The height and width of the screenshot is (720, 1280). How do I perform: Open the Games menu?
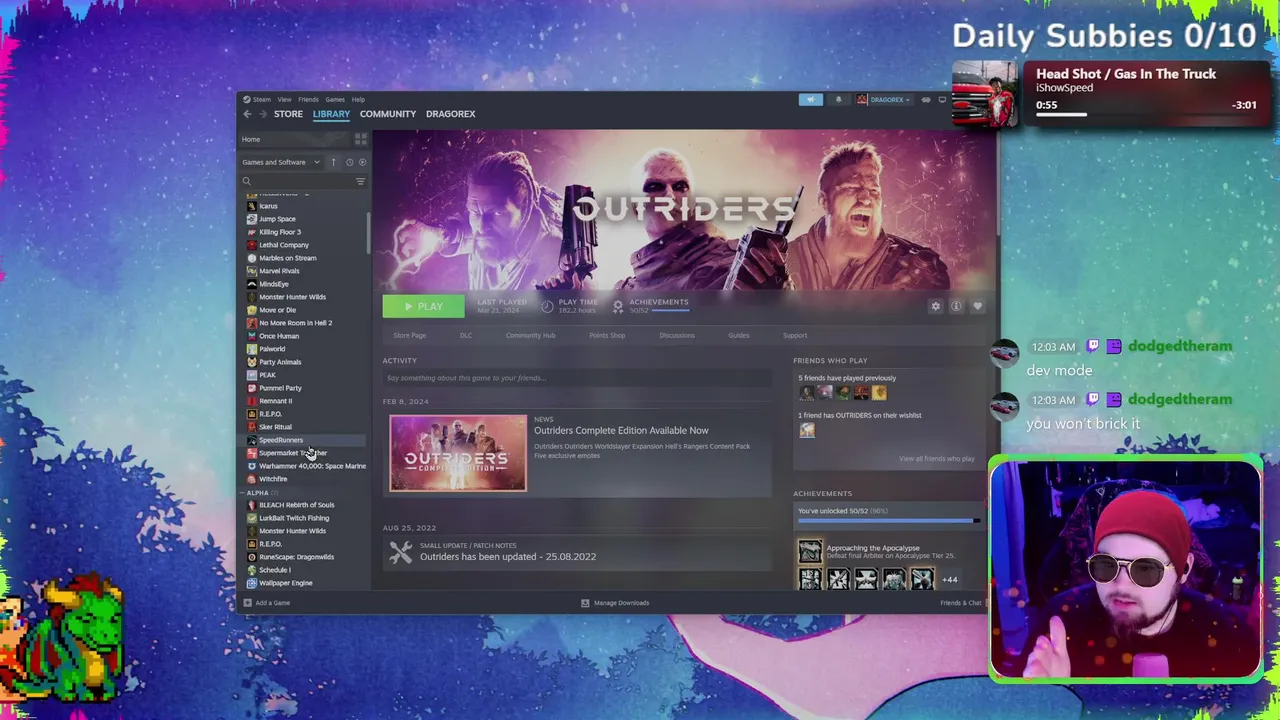[x=335, y=99]
